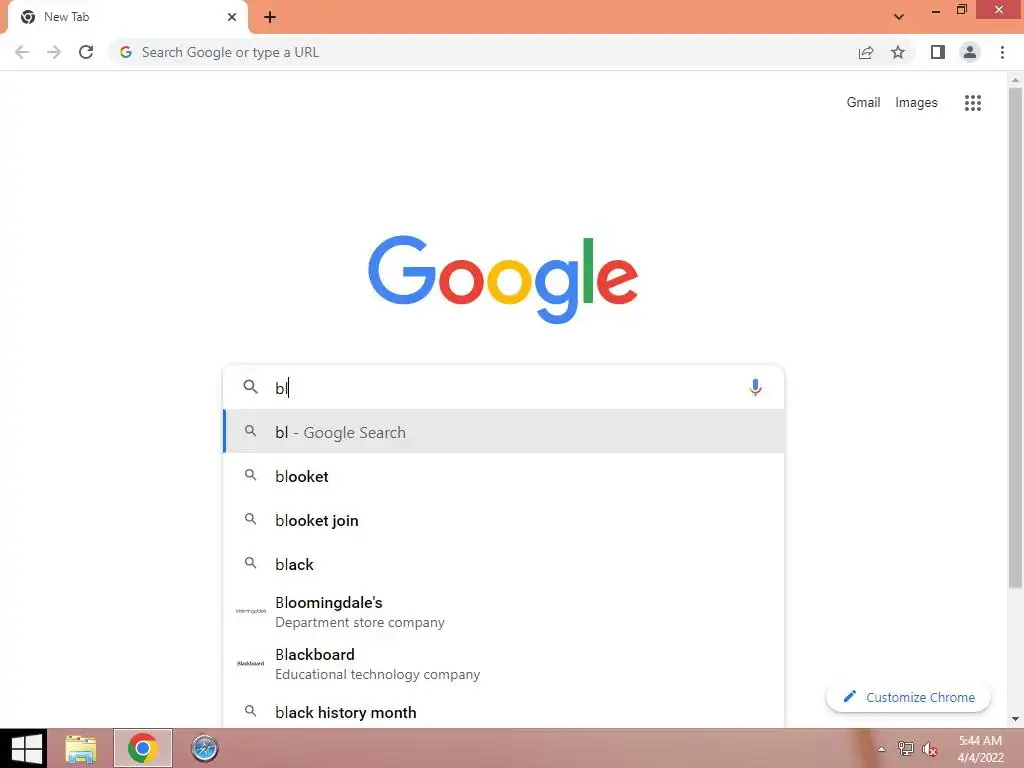Open a new tab with the plus button

270,17
